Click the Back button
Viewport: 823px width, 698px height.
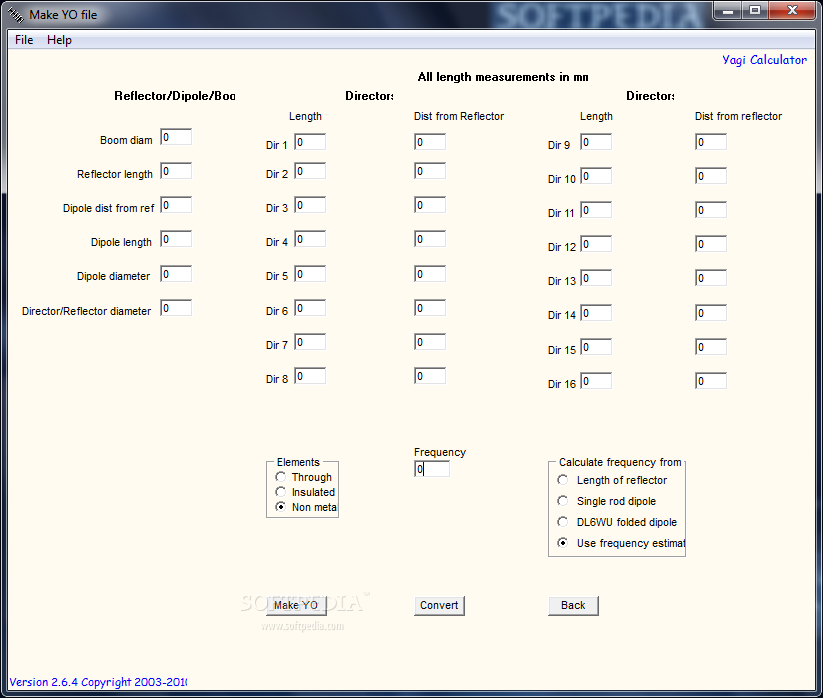(x=573, y=605)
